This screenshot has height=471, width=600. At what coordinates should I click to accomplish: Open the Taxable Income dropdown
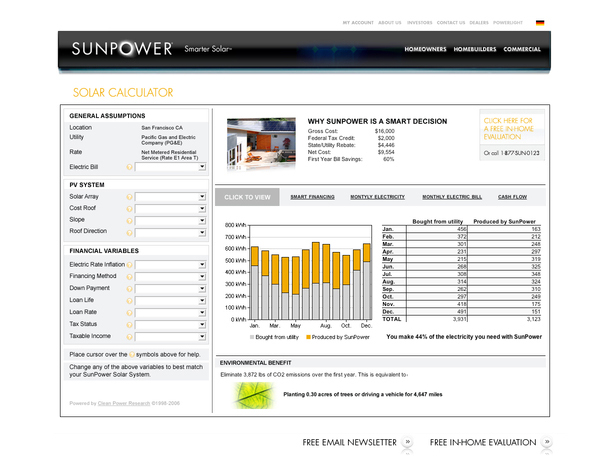tap(170, 337)
